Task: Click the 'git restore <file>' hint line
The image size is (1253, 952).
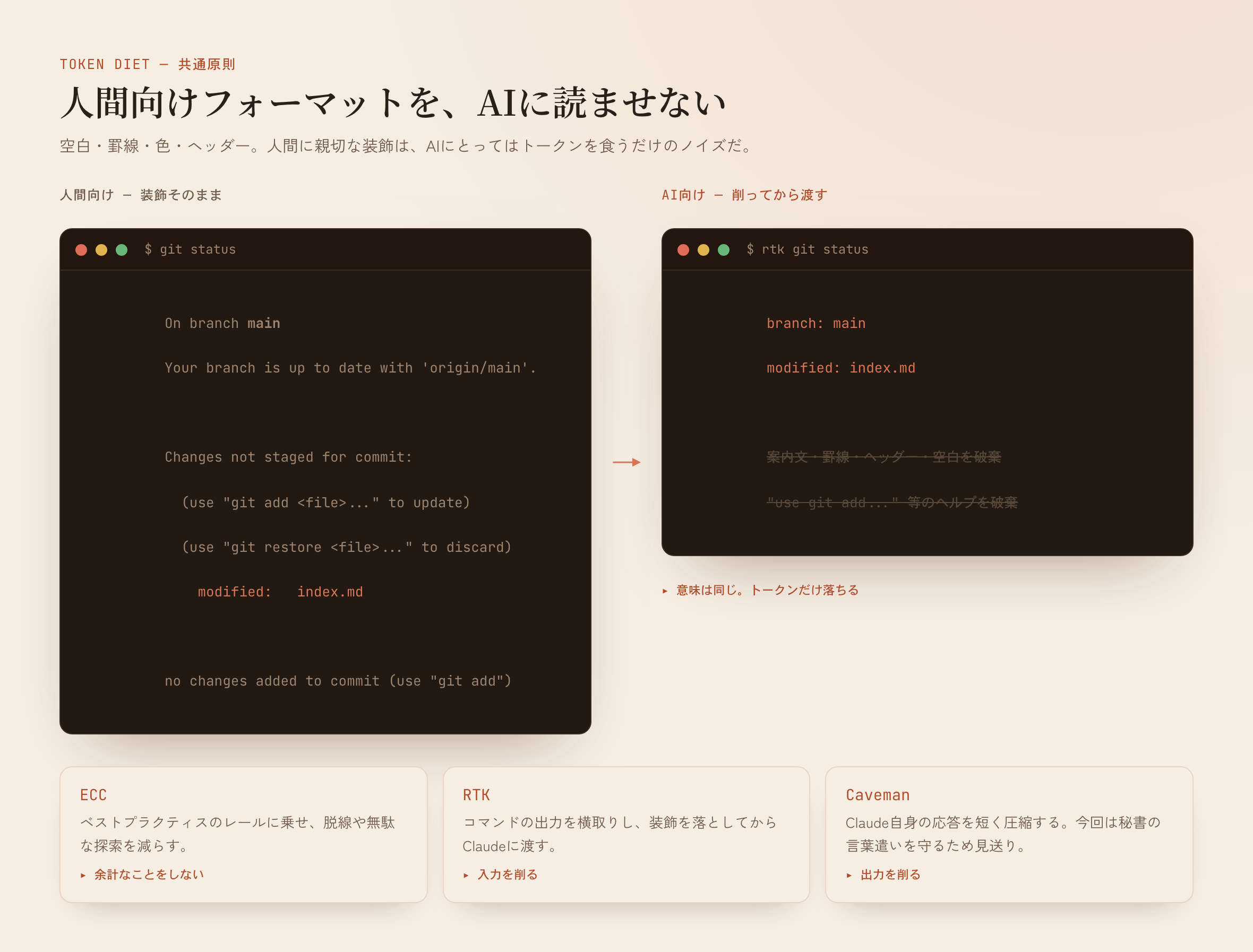Action: click(346, 548)
